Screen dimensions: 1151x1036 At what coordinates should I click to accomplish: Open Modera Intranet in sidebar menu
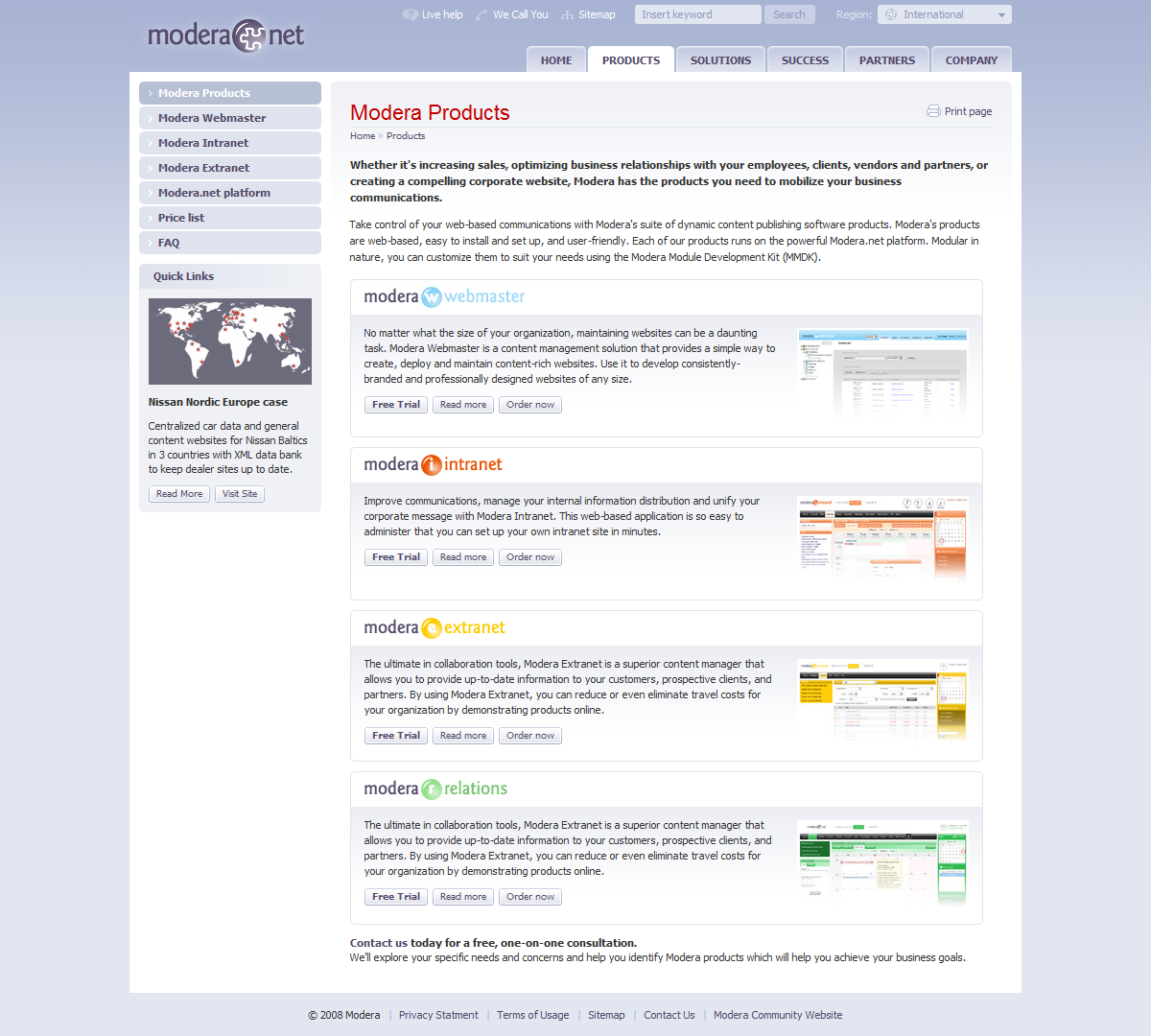230,143
